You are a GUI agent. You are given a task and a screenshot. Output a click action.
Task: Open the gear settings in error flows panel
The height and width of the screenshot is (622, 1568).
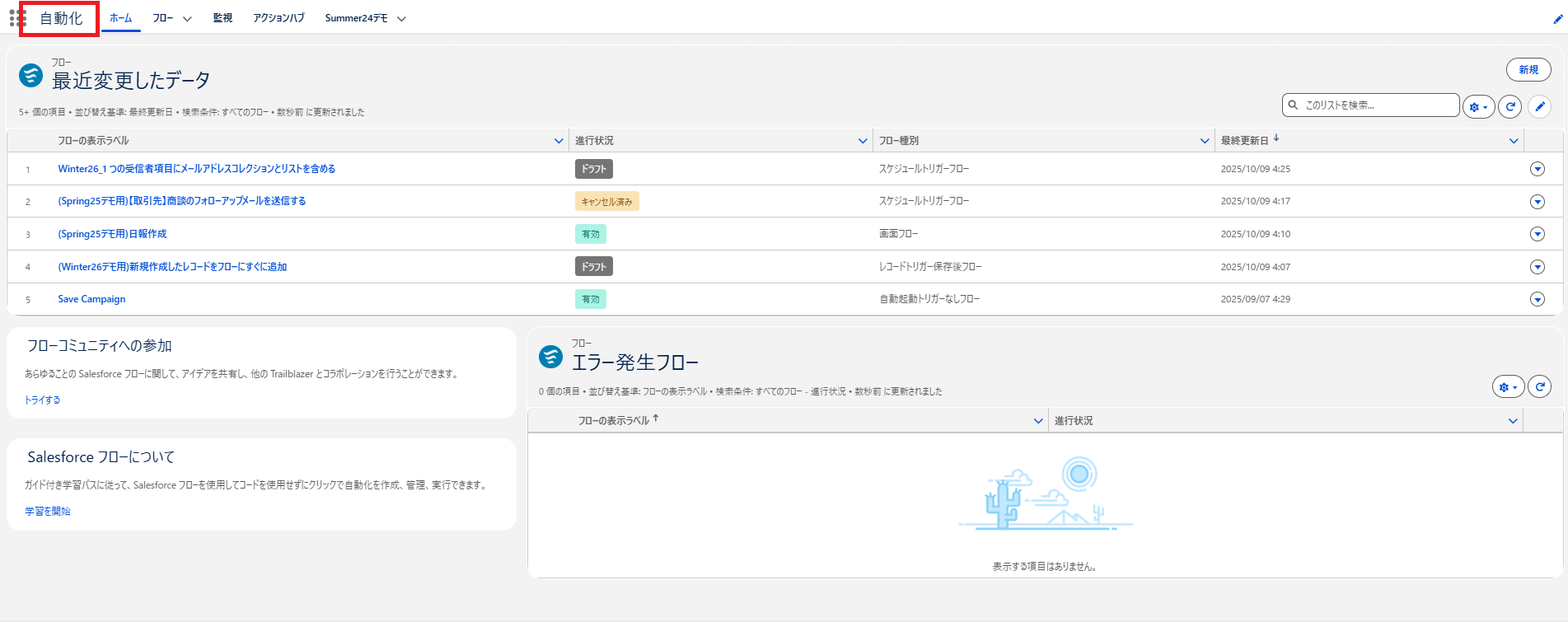point(1508,386)
